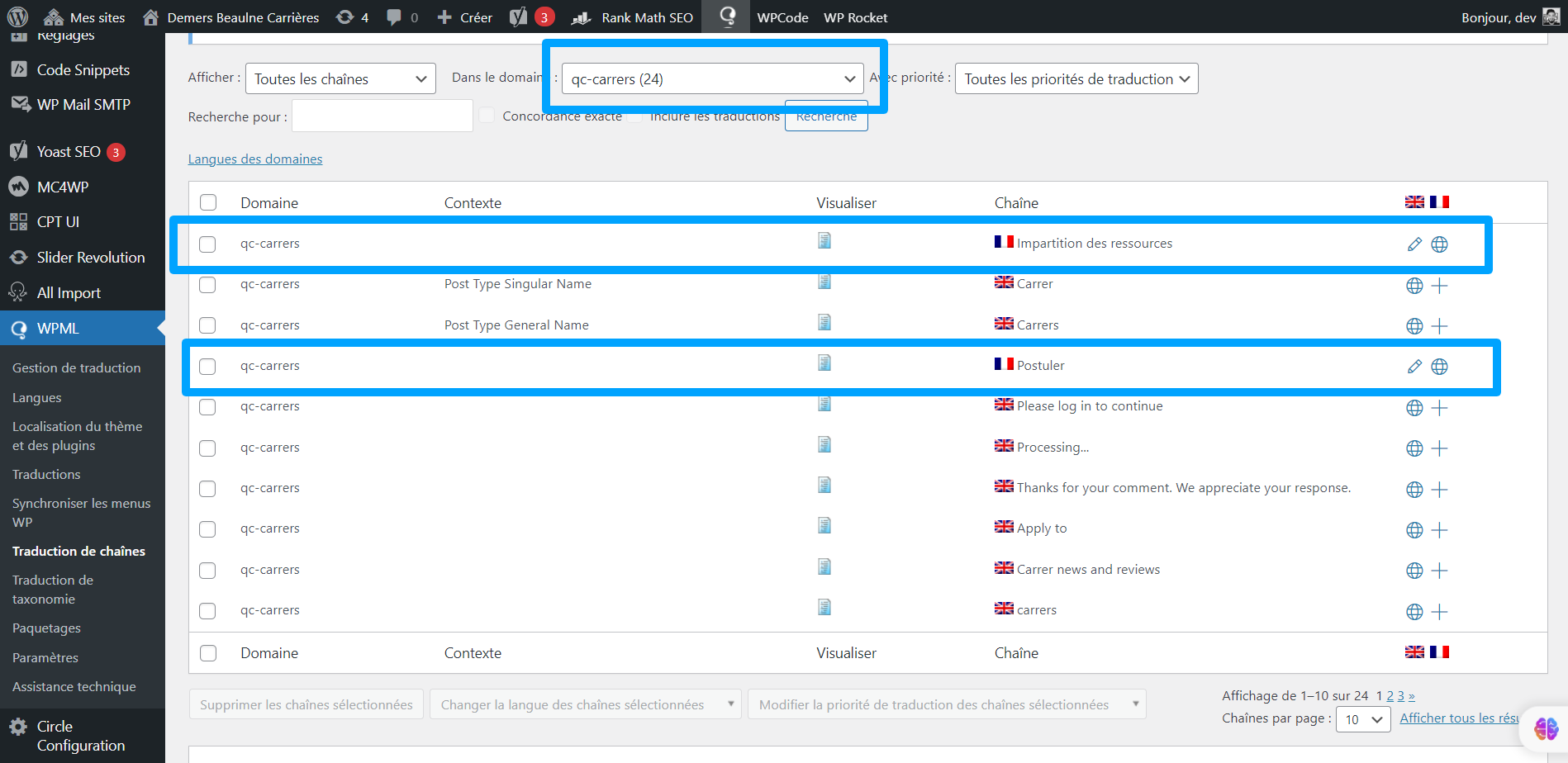The height and width of the screenshot is (763, 1568).
Task: View usage icon in Post Type Singular Name row
Action: [x=824, y=282]
